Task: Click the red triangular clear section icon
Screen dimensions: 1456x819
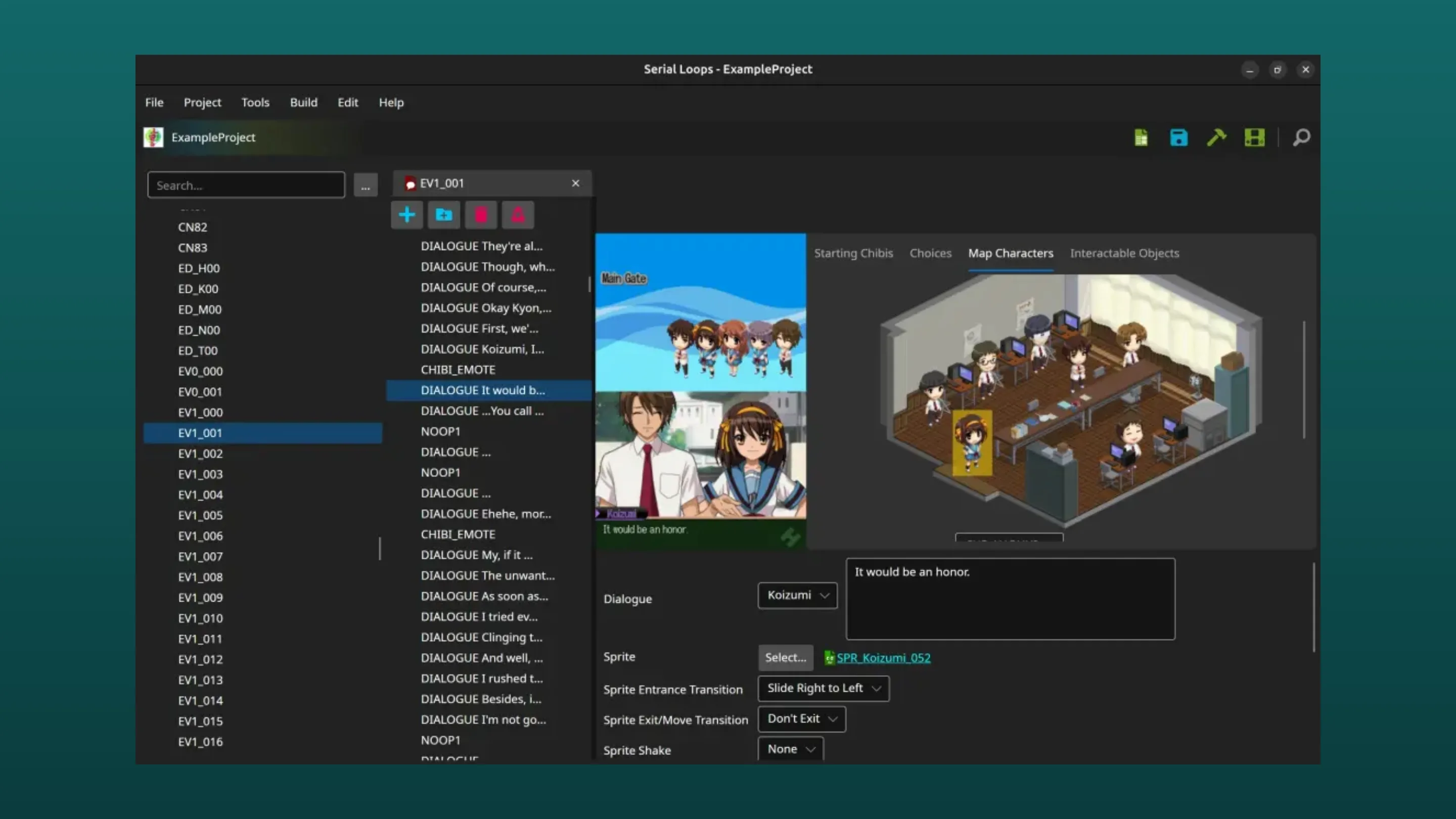Action: pos(518,215)
